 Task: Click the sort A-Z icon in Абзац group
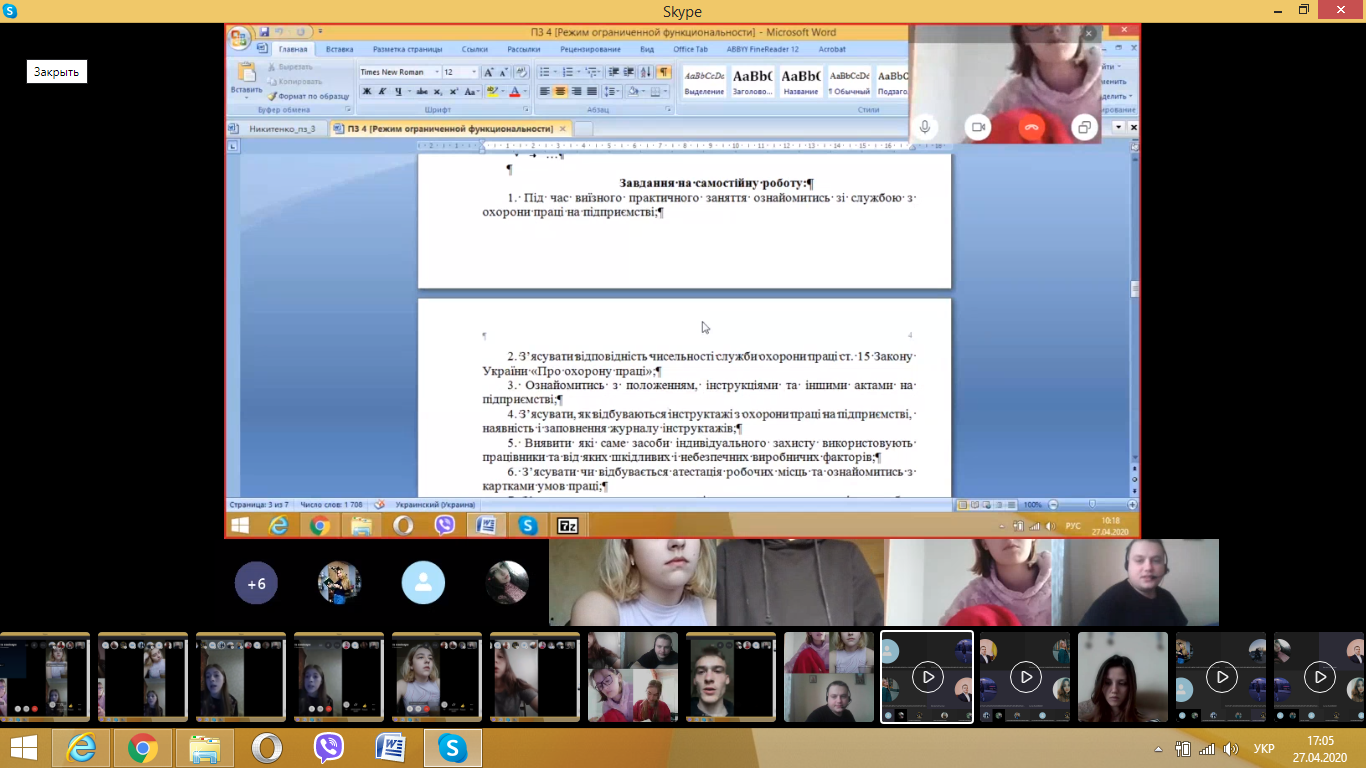(645, 72)
